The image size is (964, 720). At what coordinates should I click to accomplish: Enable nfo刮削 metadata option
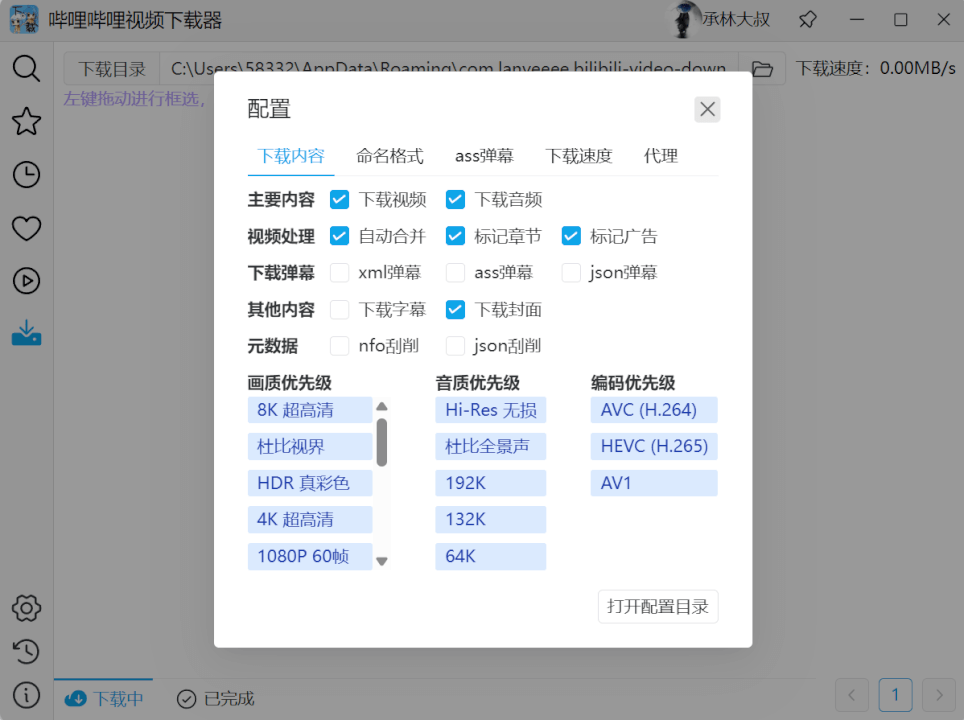pos(339,346)
